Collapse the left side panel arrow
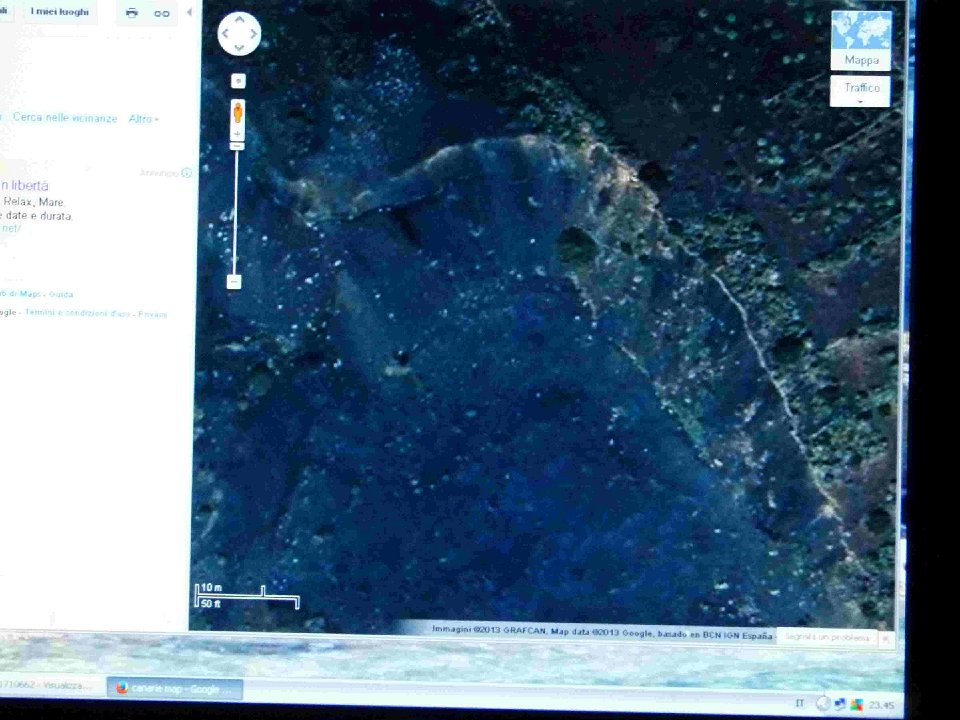This screenshot has width=960, height=720. (x=189, y=12)
